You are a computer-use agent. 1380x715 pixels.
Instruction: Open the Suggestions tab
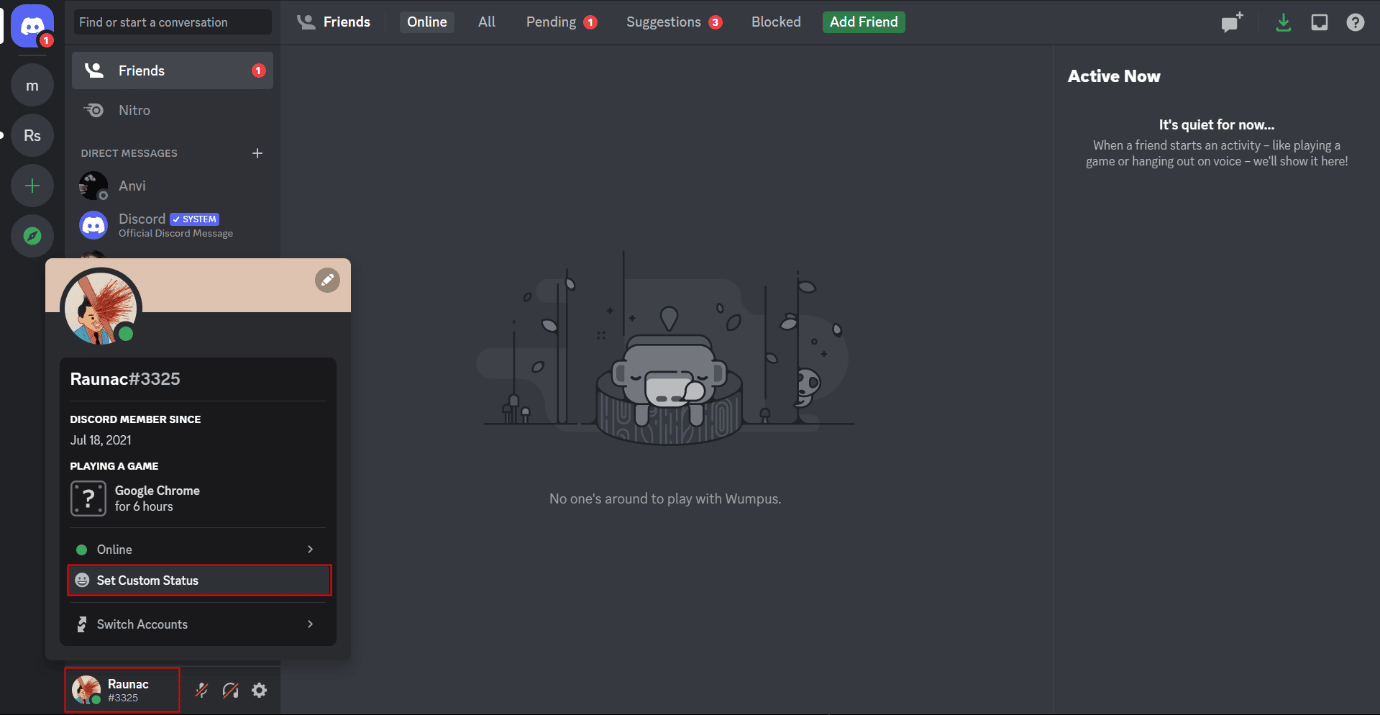[674, 22]
